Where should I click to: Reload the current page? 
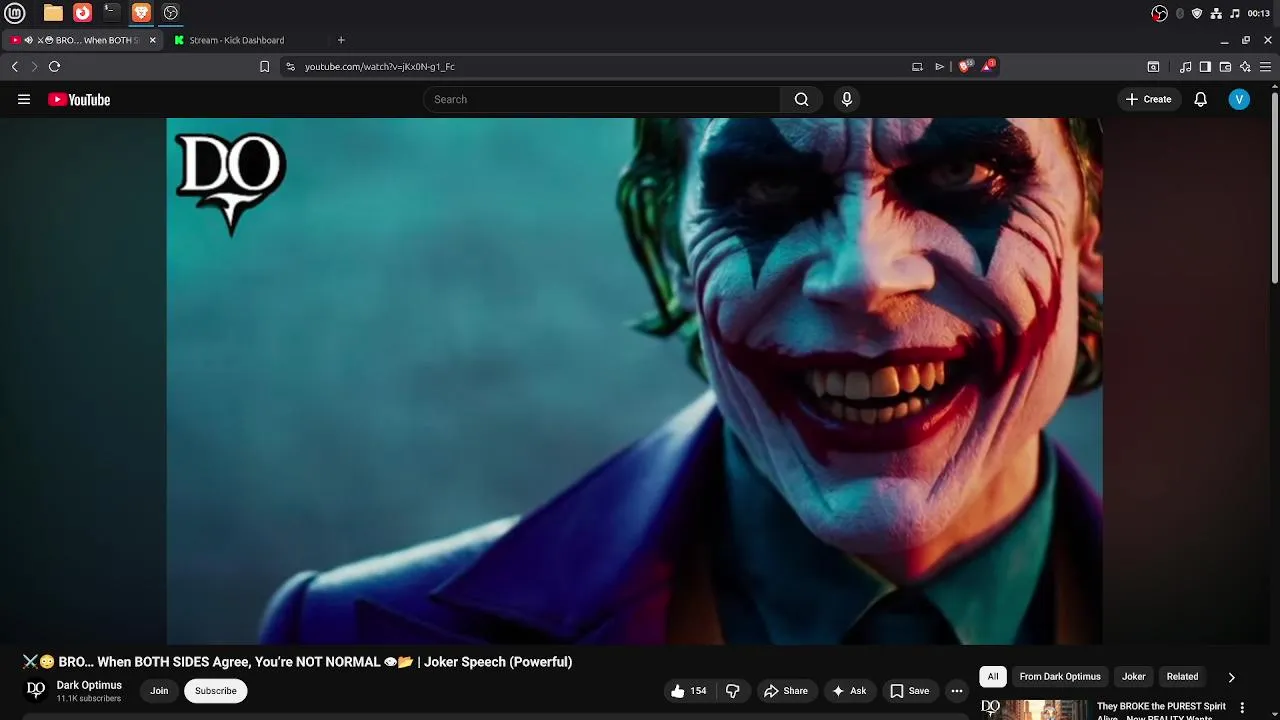coord(54,66)
